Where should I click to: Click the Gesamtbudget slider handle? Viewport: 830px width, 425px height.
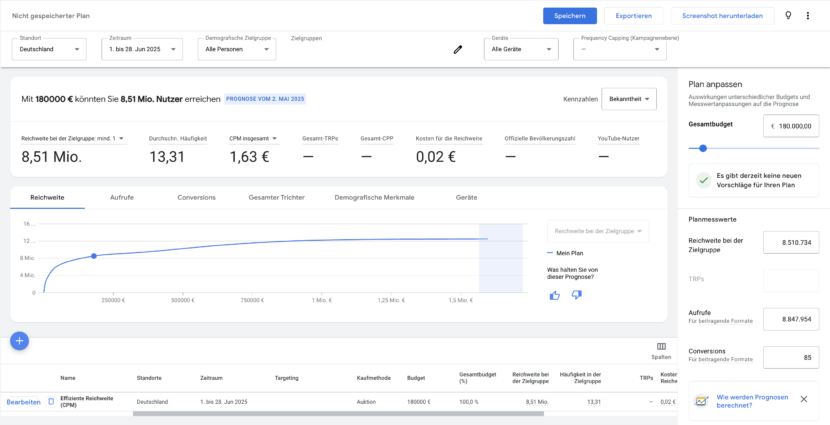(x=703, y=148)
